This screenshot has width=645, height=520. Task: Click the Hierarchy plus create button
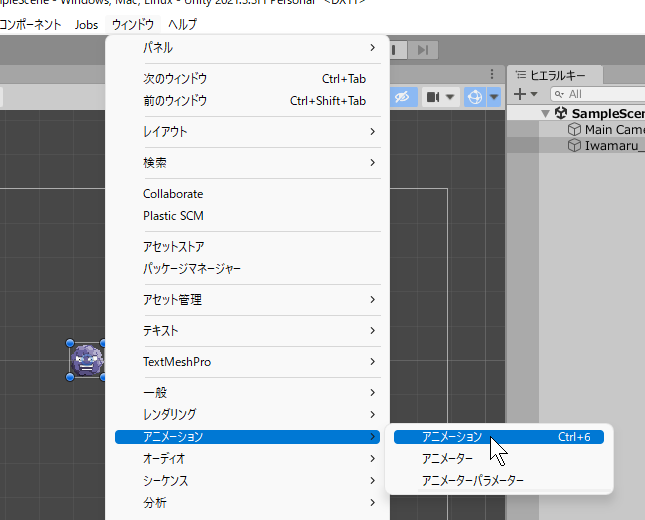tap(520, 94)
